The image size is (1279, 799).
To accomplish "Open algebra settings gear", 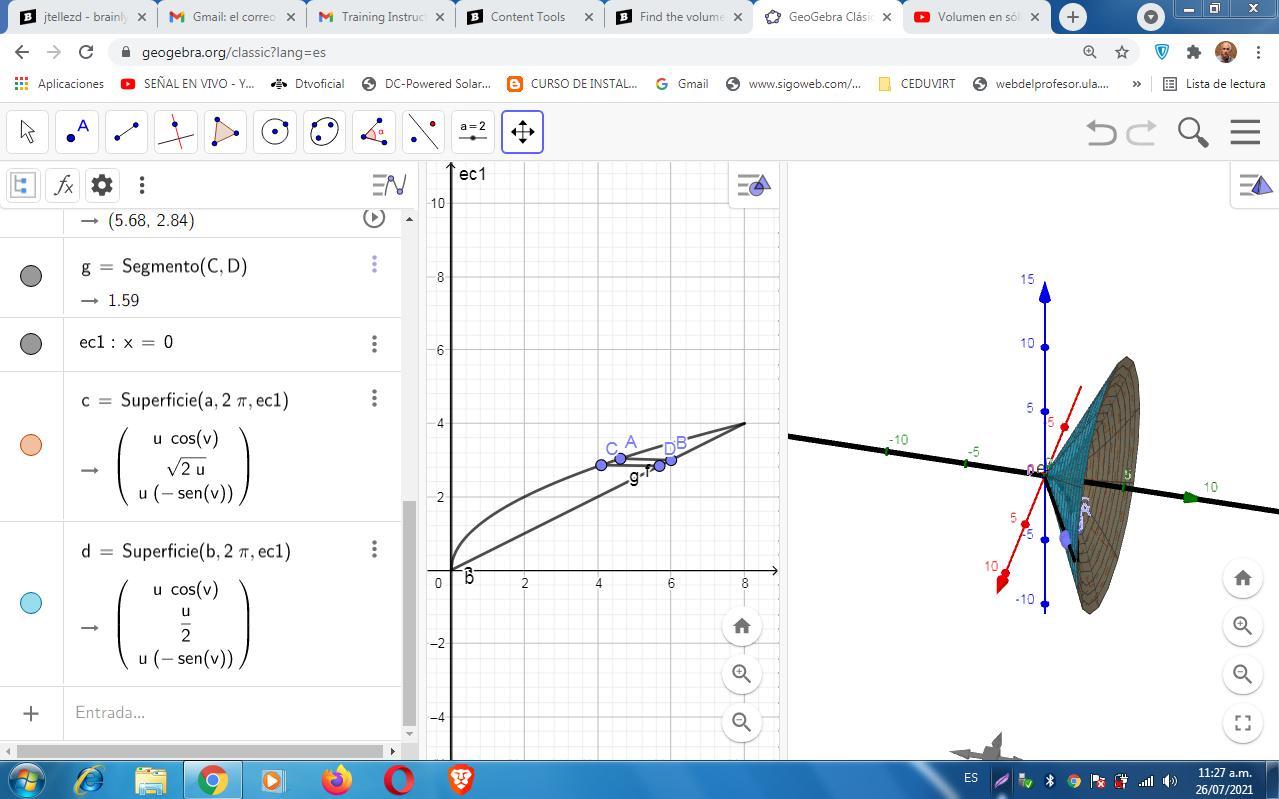I will pyautogui.click(x=102, y=185).
